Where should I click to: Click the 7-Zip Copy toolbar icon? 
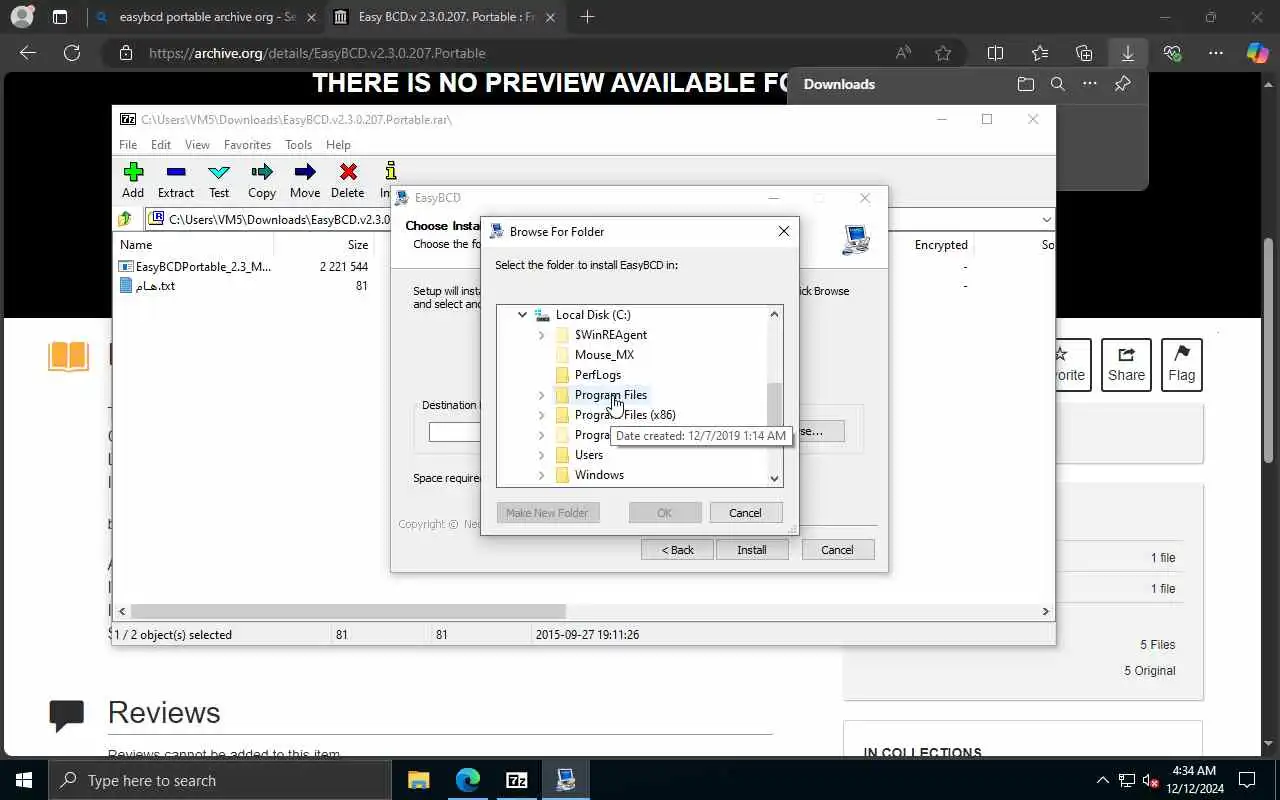point(262,180)
